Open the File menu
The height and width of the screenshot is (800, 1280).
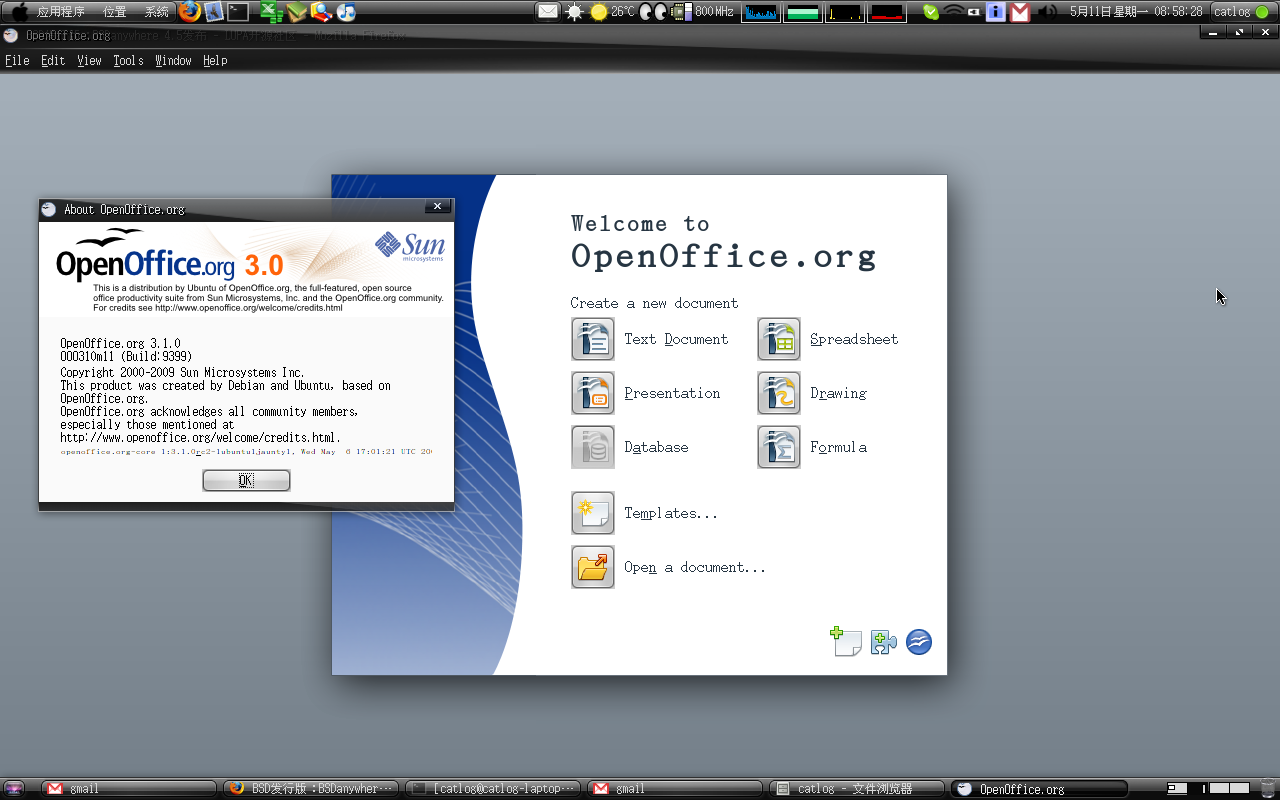coord(17,61)
